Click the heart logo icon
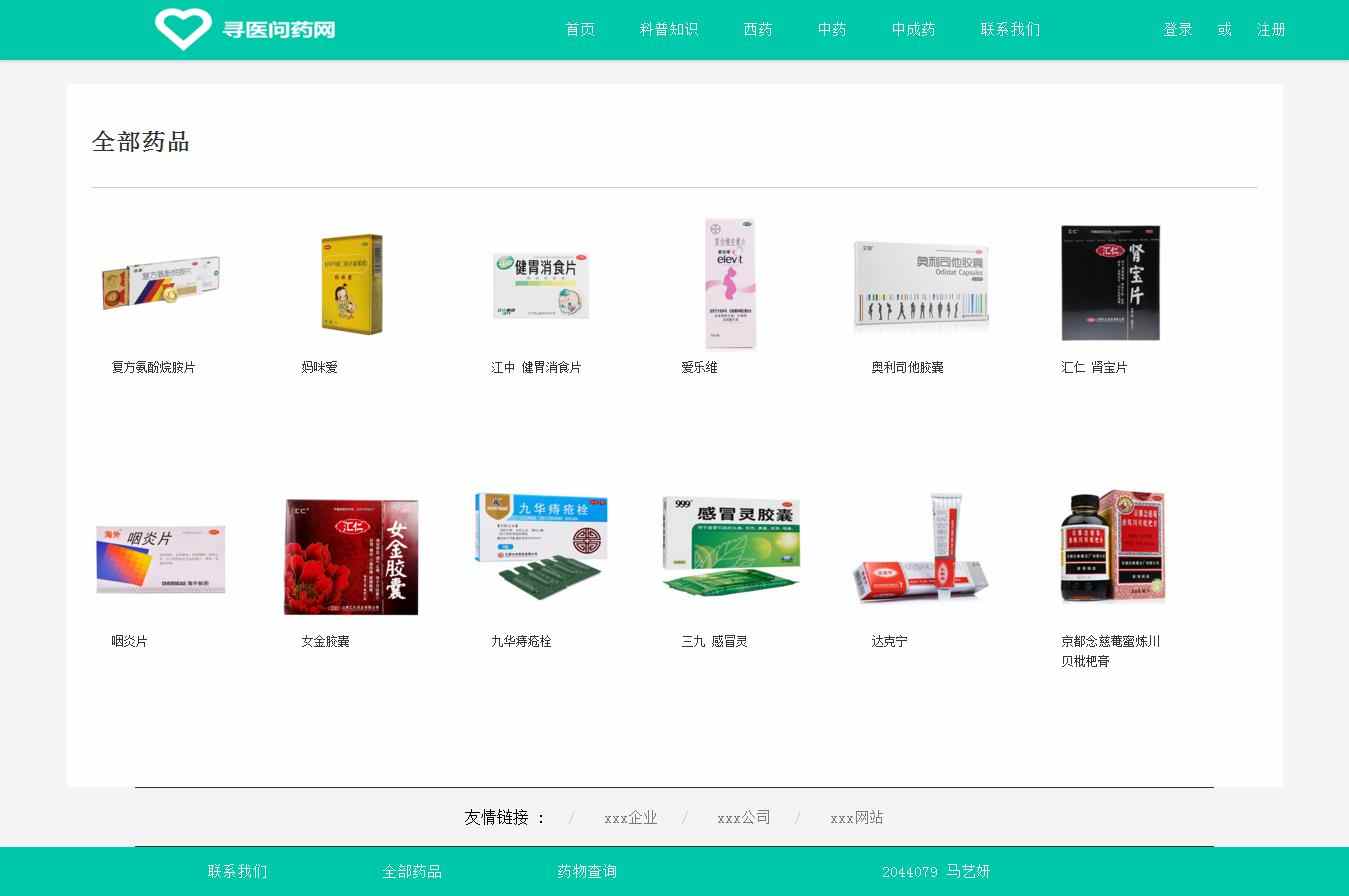The width and height of the screenshot is (1349, 896). (183, 29)
